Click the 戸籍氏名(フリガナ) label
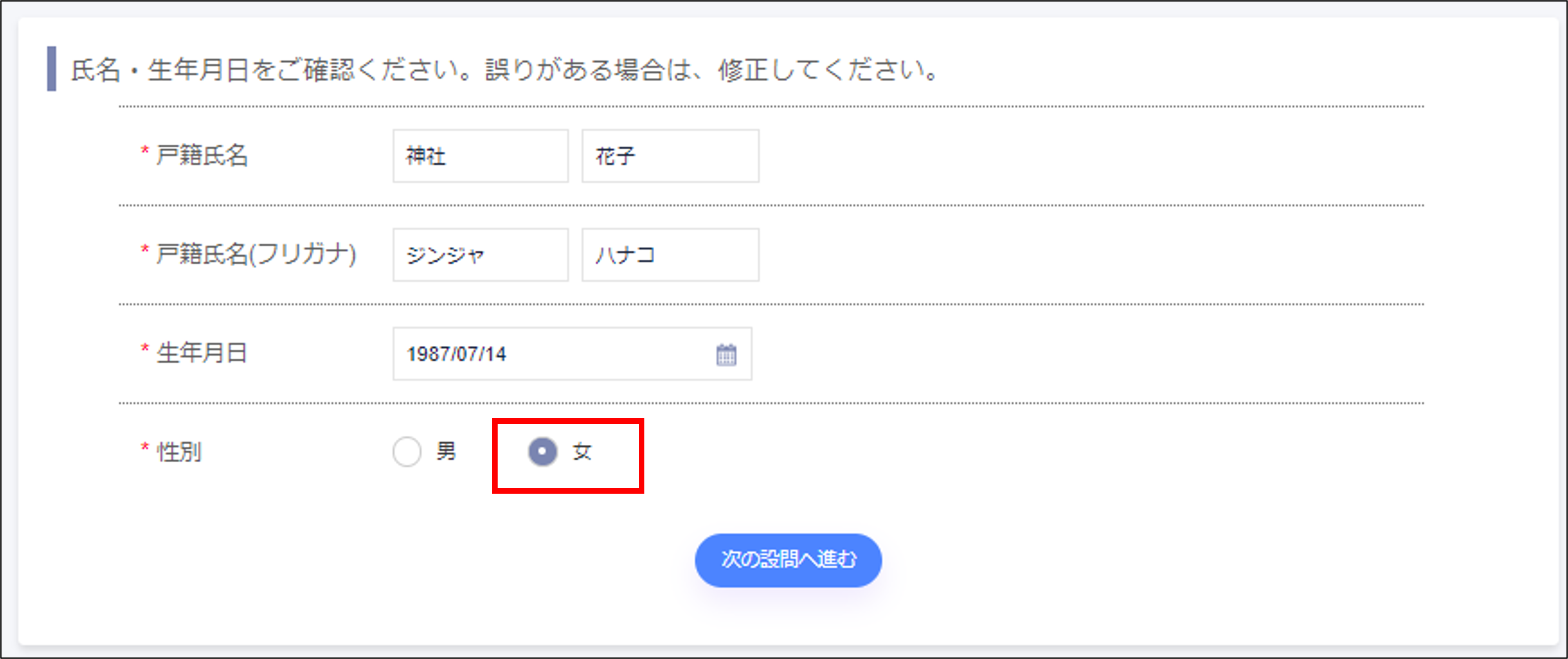 point(256,254)
